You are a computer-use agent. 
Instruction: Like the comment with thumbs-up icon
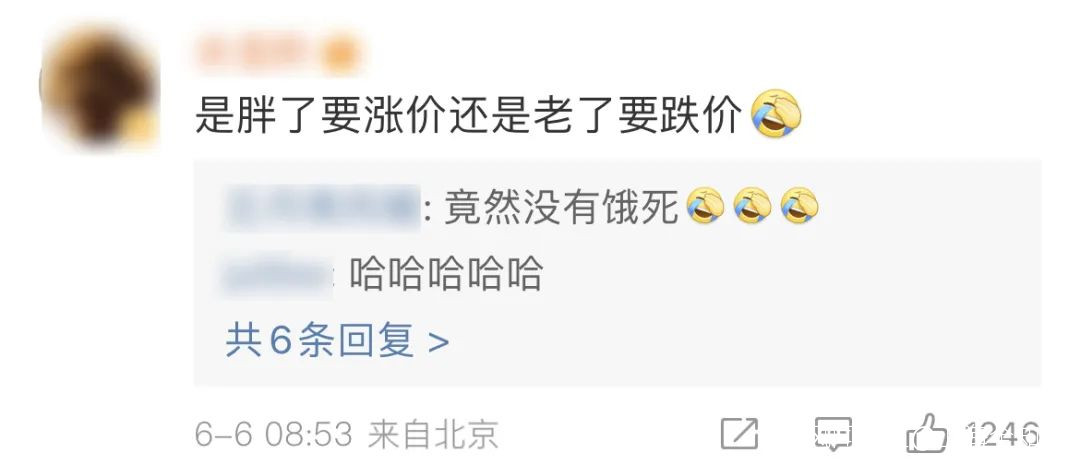point(926,433)
